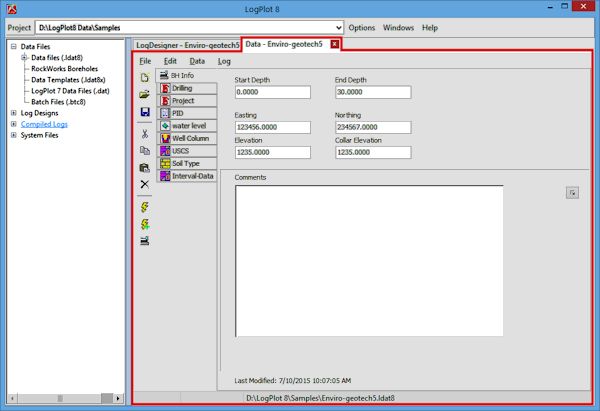
Task: Select Batch Files (.btc8) in the tree
Action: click(58, 102)
